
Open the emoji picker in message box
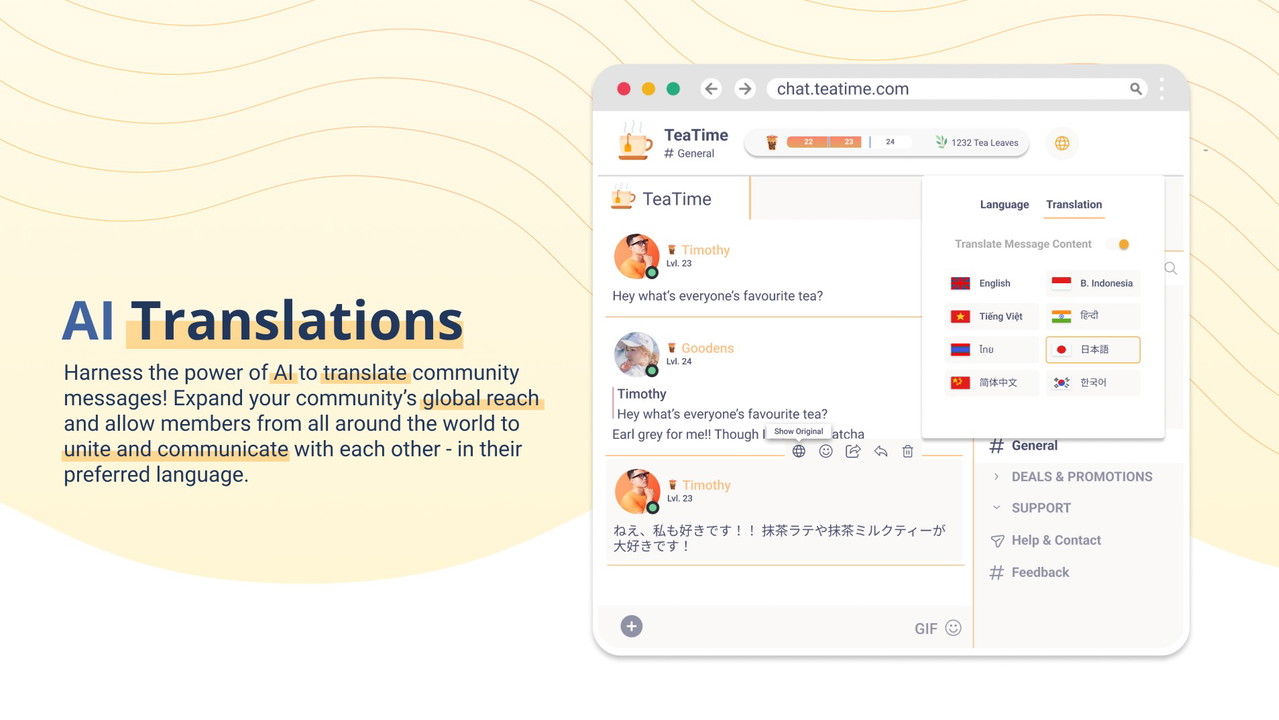pos(953,628)
